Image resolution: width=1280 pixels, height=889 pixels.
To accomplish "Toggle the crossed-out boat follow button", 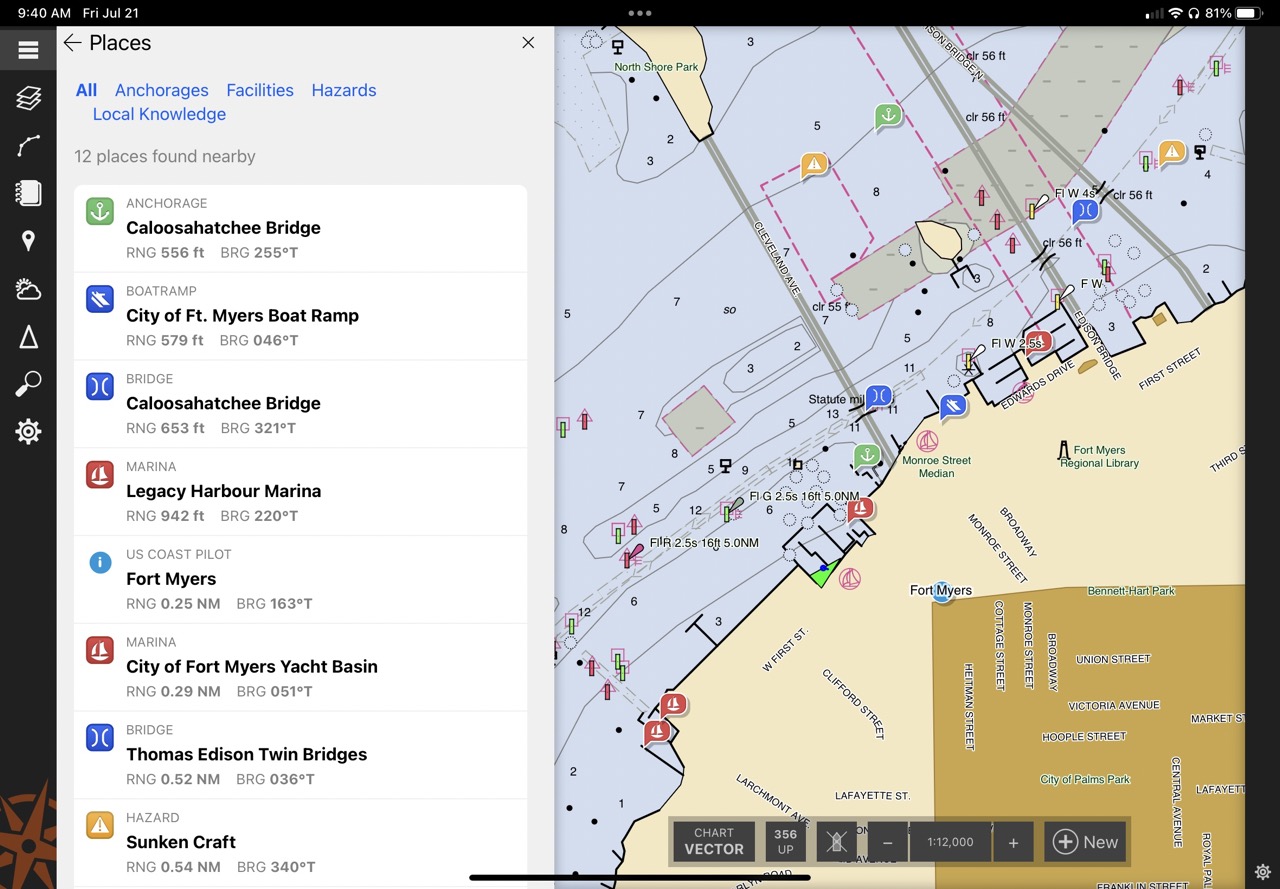I will point(837,842).
